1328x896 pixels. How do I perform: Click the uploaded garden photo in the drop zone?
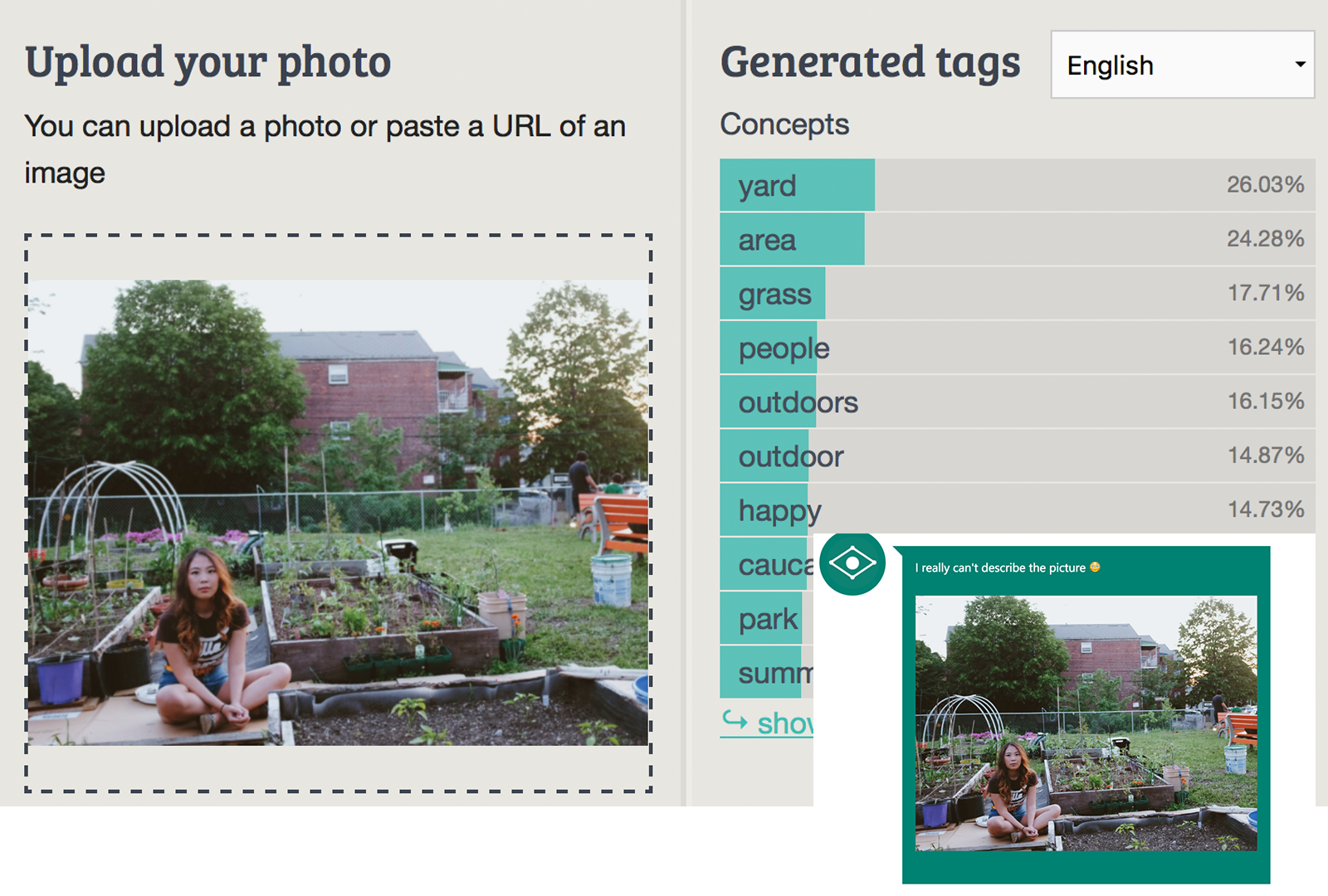click(x=338, y=512)
